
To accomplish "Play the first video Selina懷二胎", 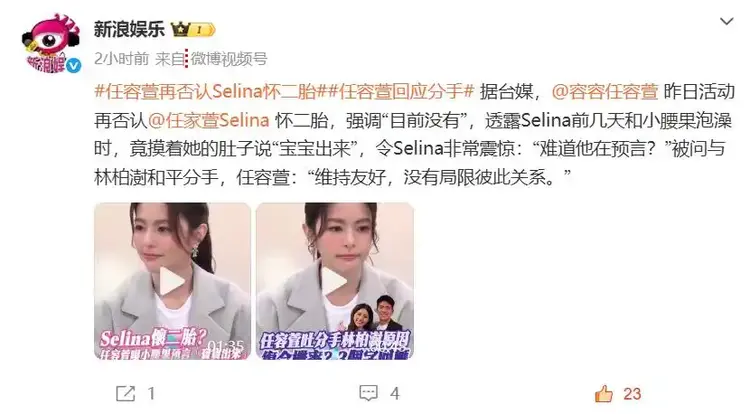I will [x=172, y=281].
